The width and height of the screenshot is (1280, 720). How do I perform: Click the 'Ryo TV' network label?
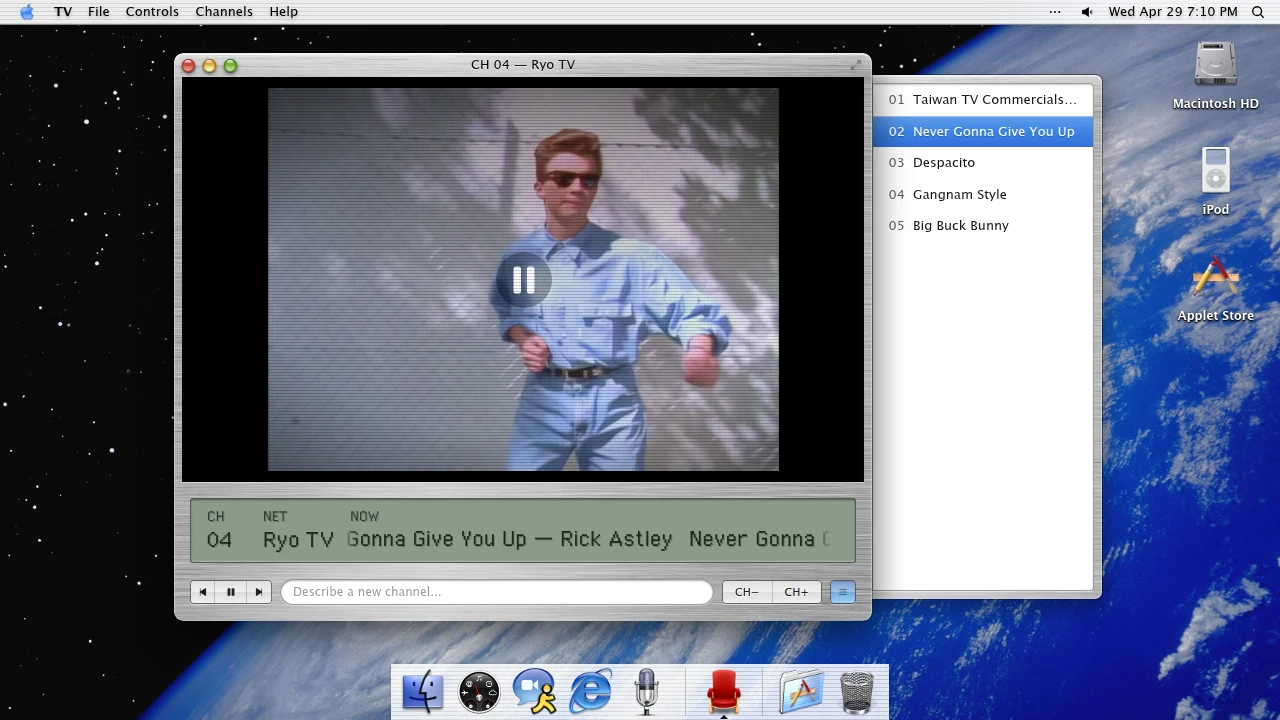coord(298,540)
